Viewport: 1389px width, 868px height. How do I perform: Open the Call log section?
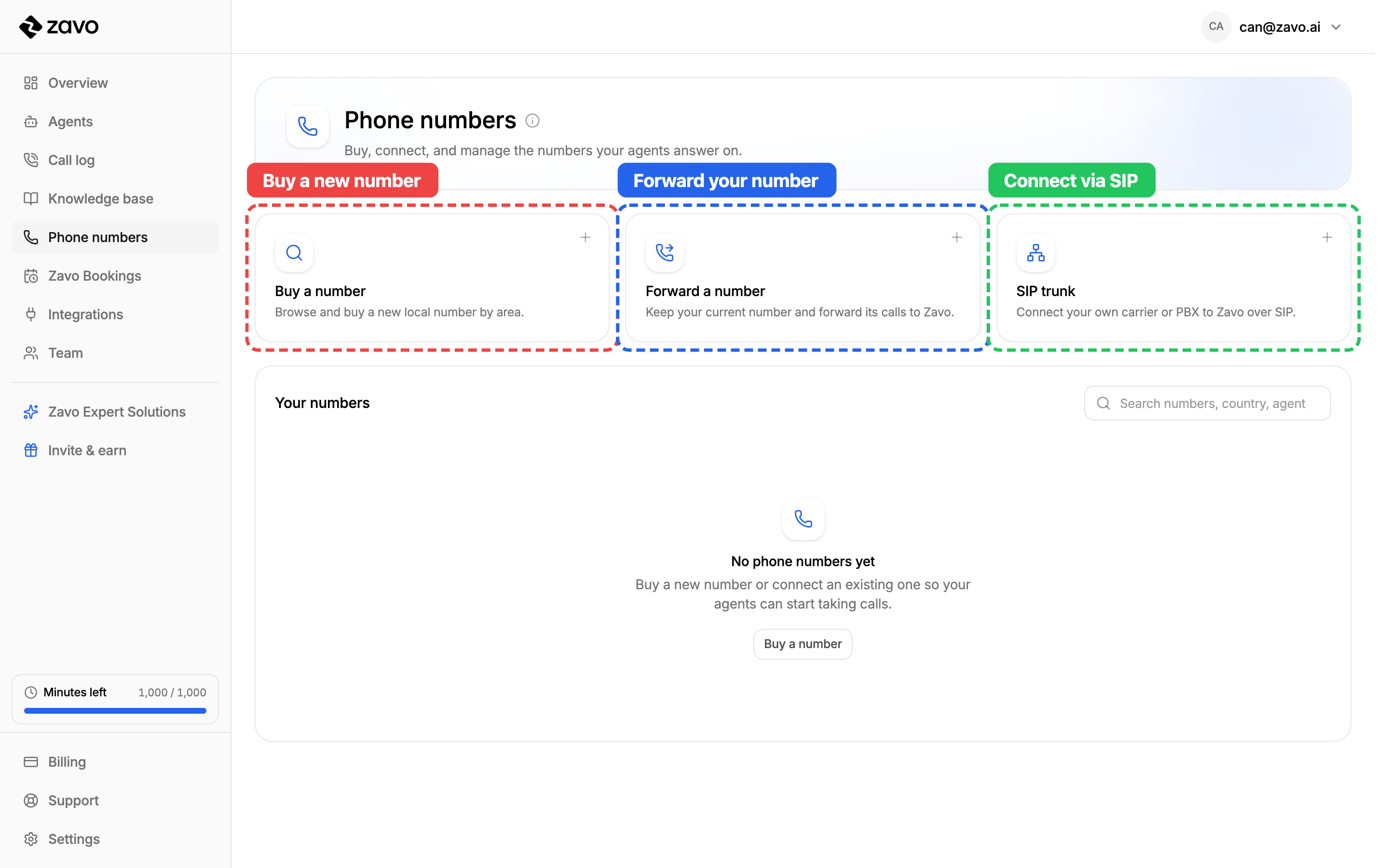pyautogui.click(x=115, y=160)
